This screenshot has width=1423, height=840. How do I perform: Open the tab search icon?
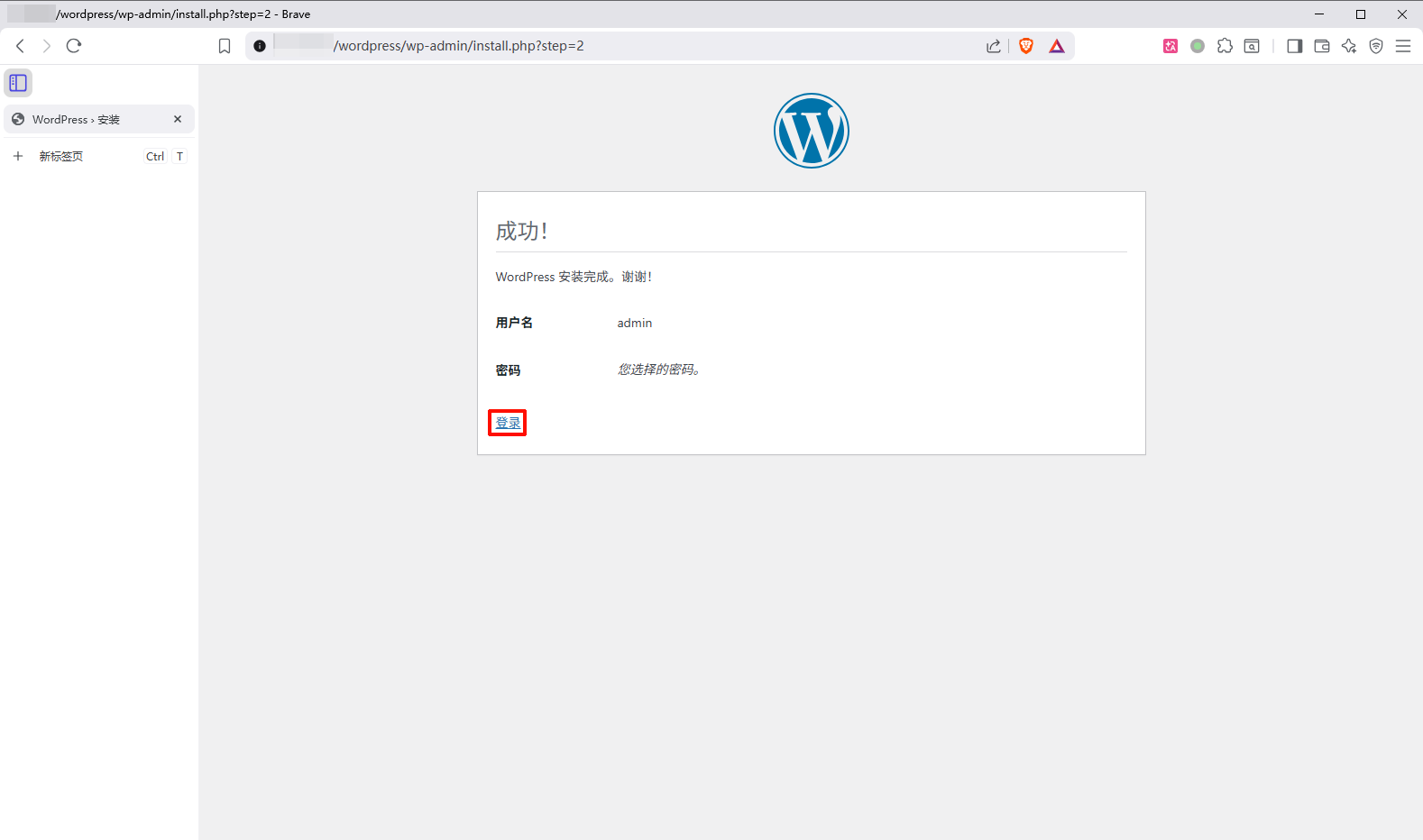click(1252, 46)
